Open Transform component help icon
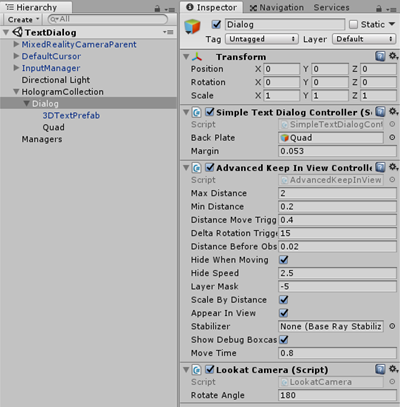400x407 pixels. click(380, 56)
